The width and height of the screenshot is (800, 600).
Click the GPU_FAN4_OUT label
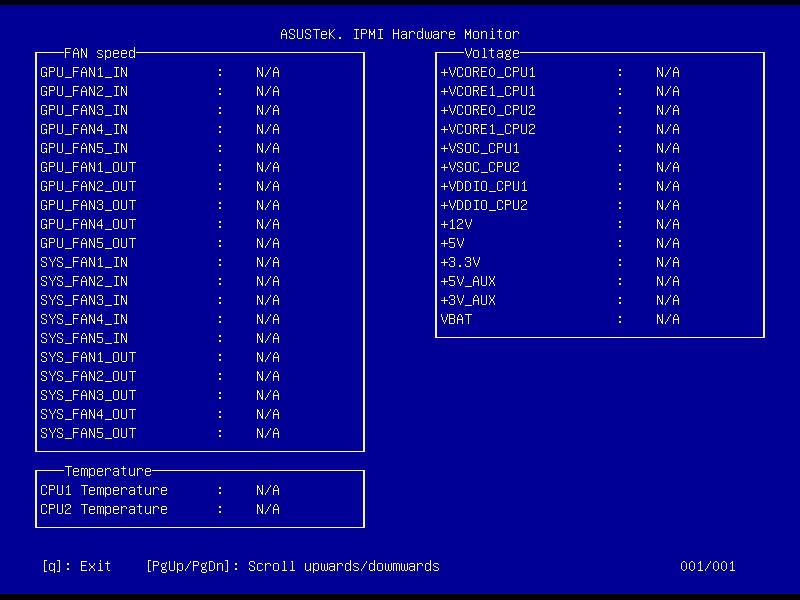pos(88,224)
